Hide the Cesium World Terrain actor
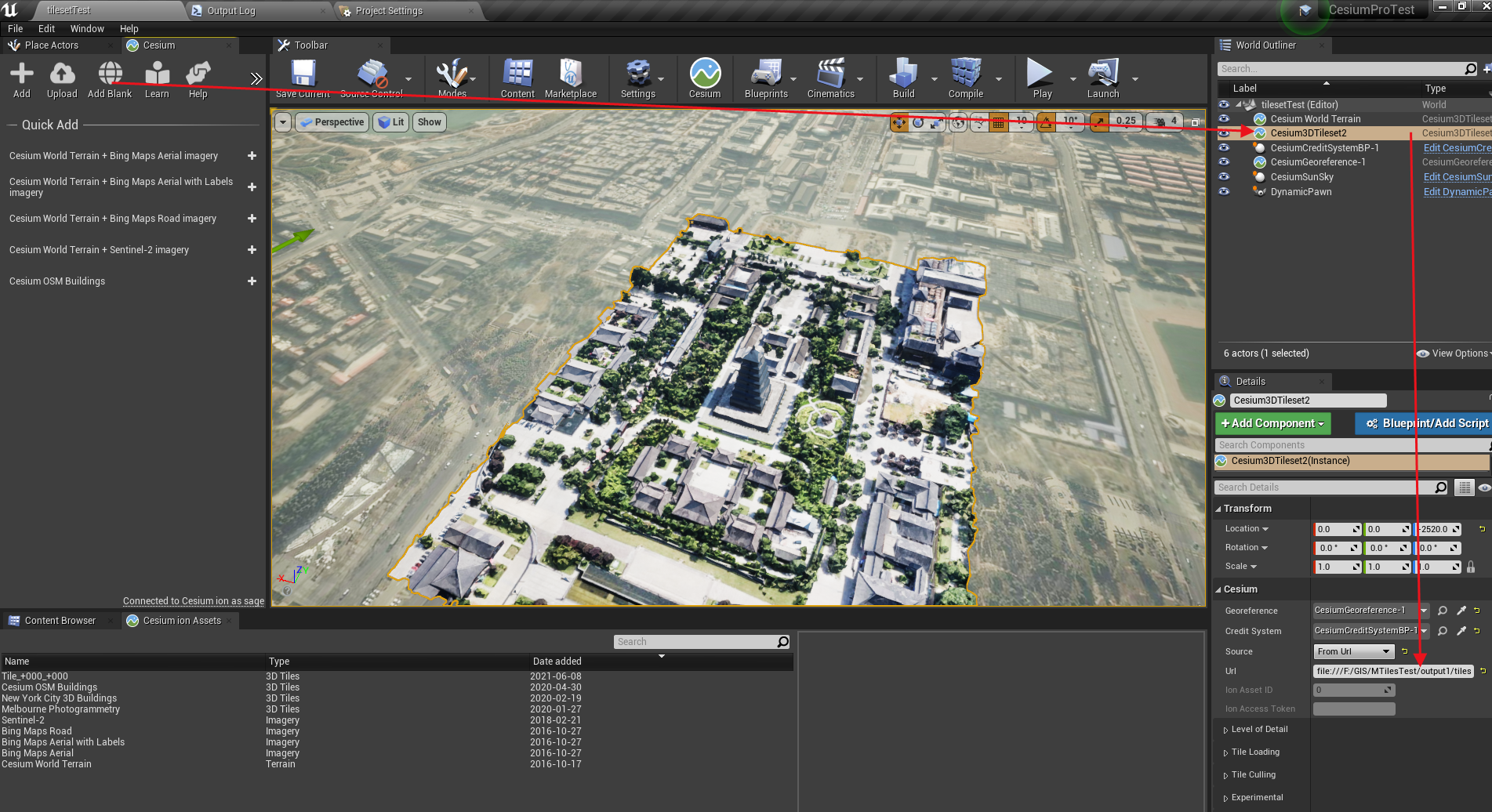This screenshot has height=812, width=1492. pos(1224,118)
